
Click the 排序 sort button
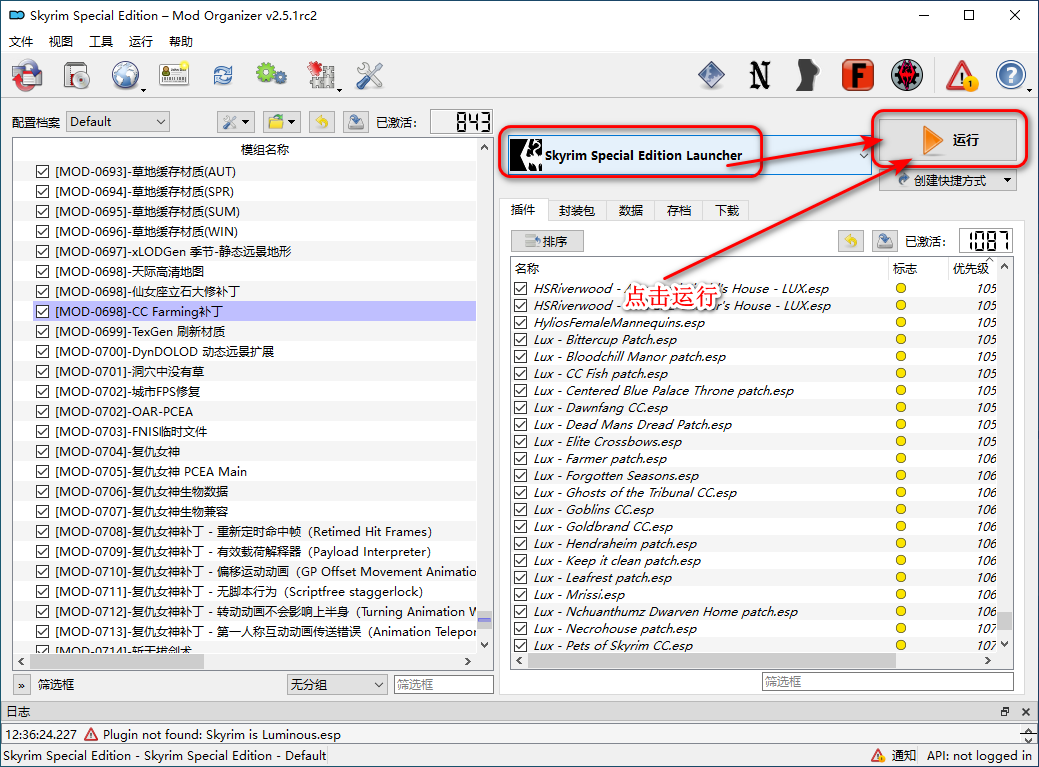coord(547,241)
